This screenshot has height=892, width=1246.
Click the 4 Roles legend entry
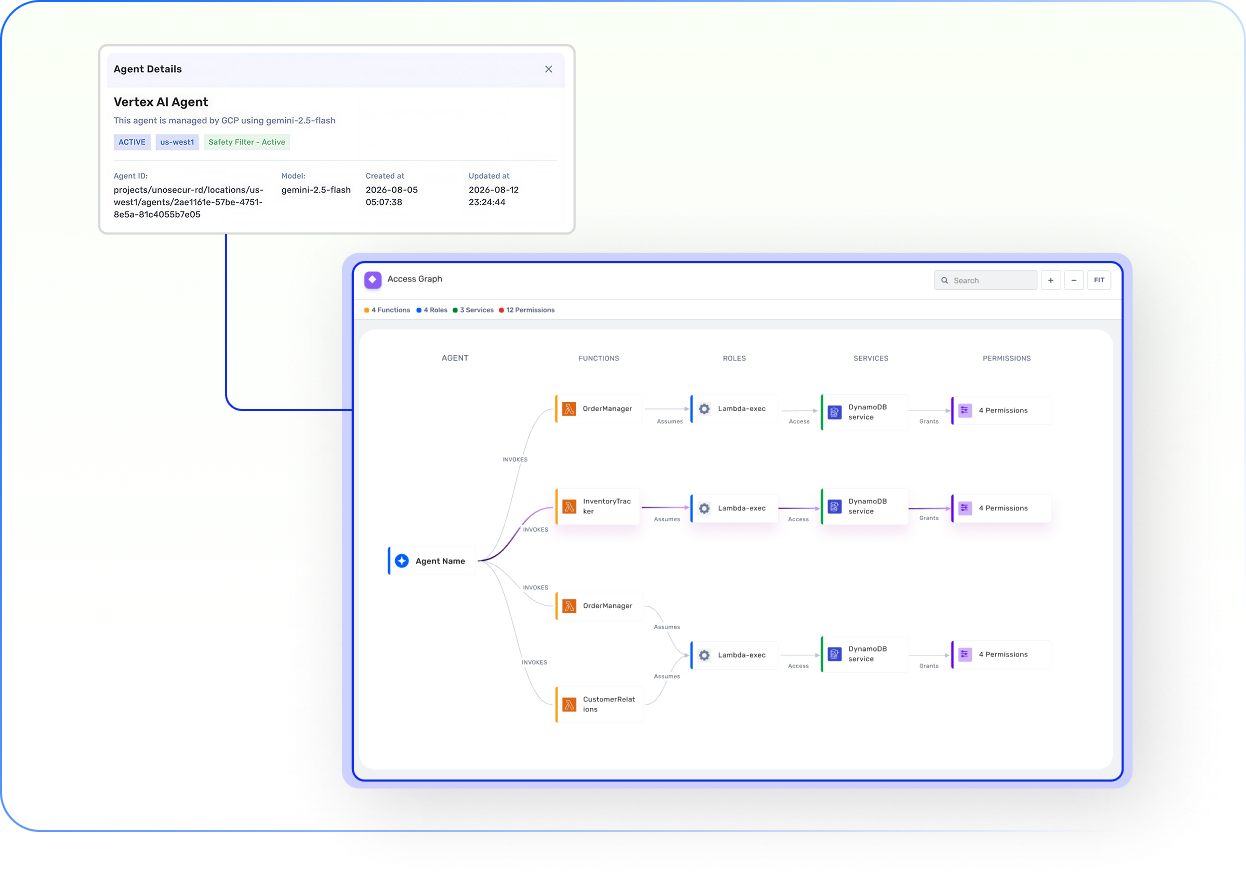click(432, 310)
